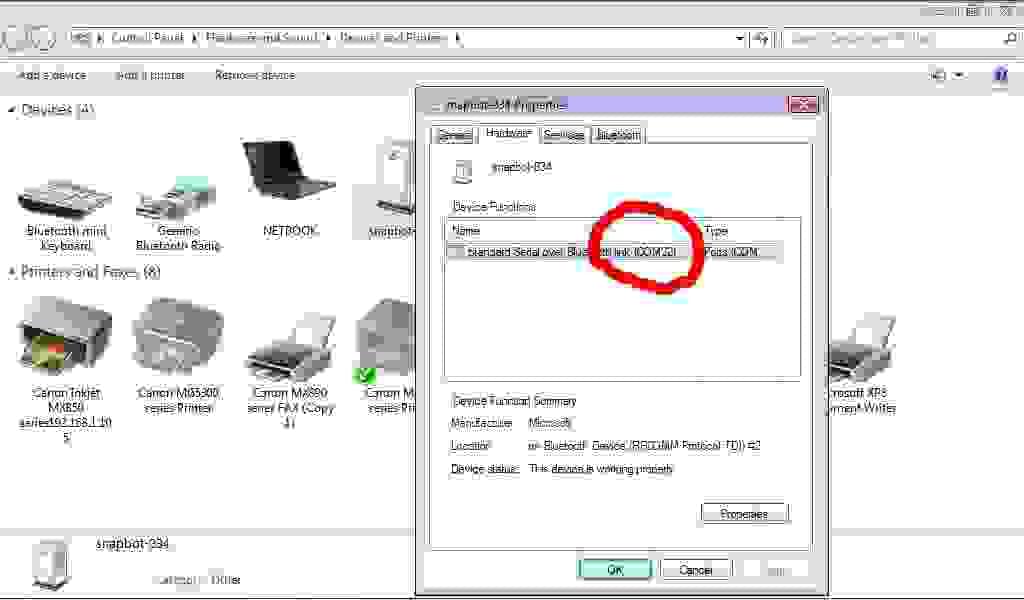Click Add a printer toolbar command
Image resolution: width=1024 pixels, height=600 pixels.
click(x=150, y=75)
